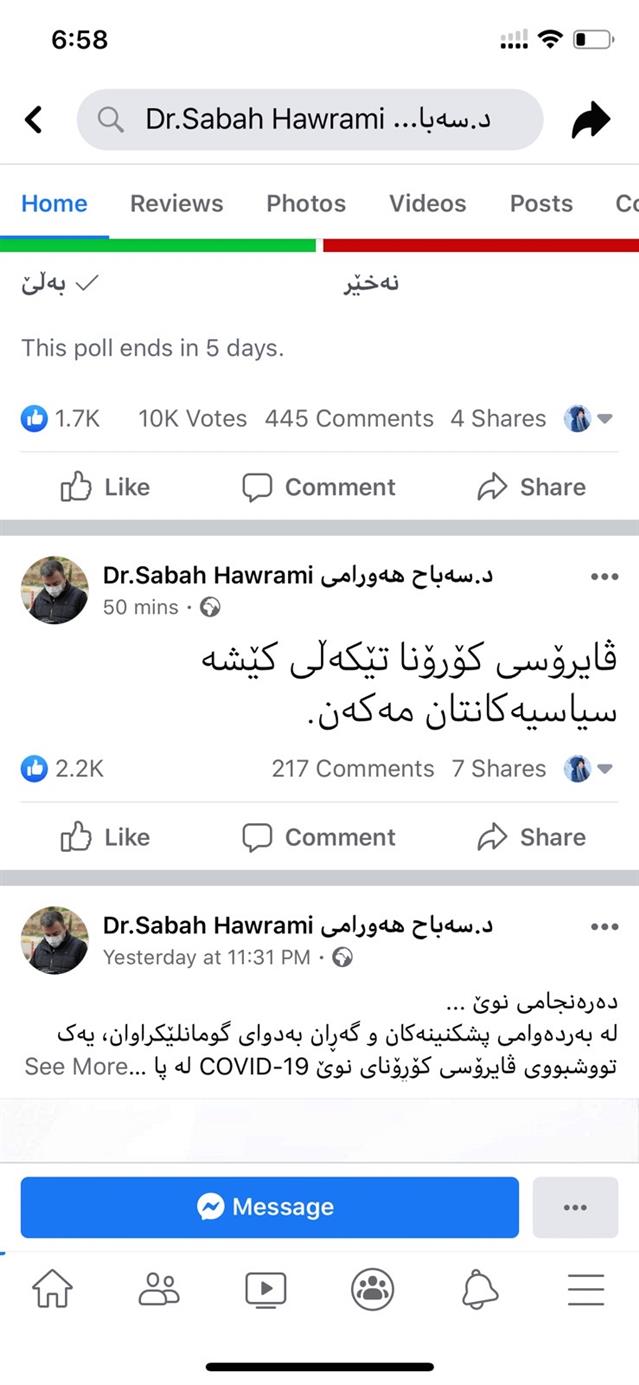Select the poll option نەخێر
The image size is (639, 1385).
click(x=371, y=284)
